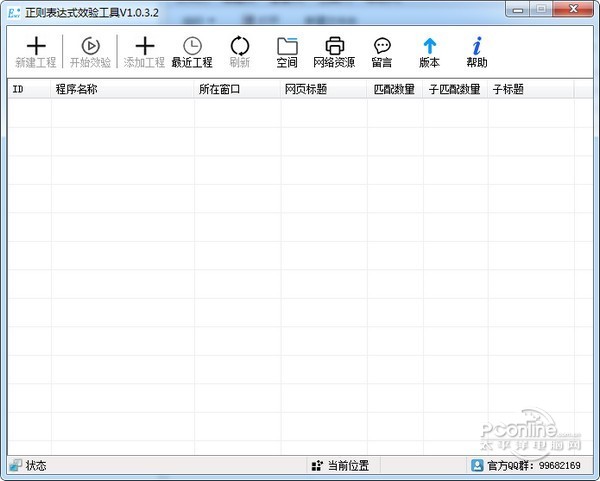600x481 pixels.
Task: Click the 添加工程 plus icon
Action: [145, 46]
